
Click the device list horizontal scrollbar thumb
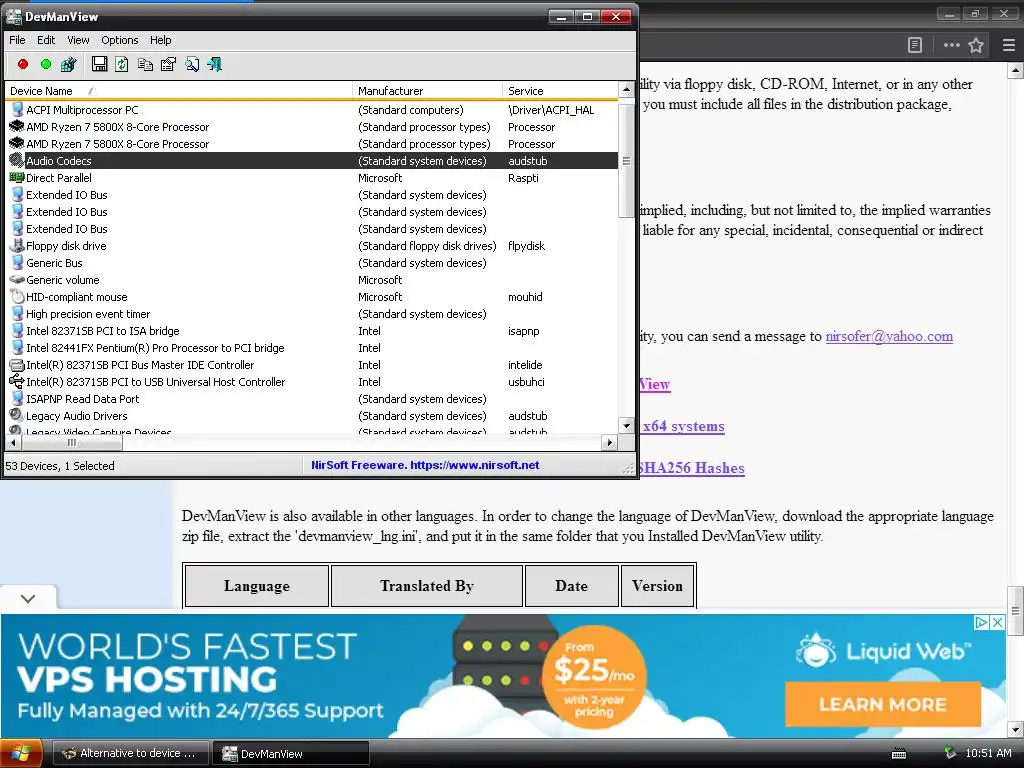tap(72, 442)
